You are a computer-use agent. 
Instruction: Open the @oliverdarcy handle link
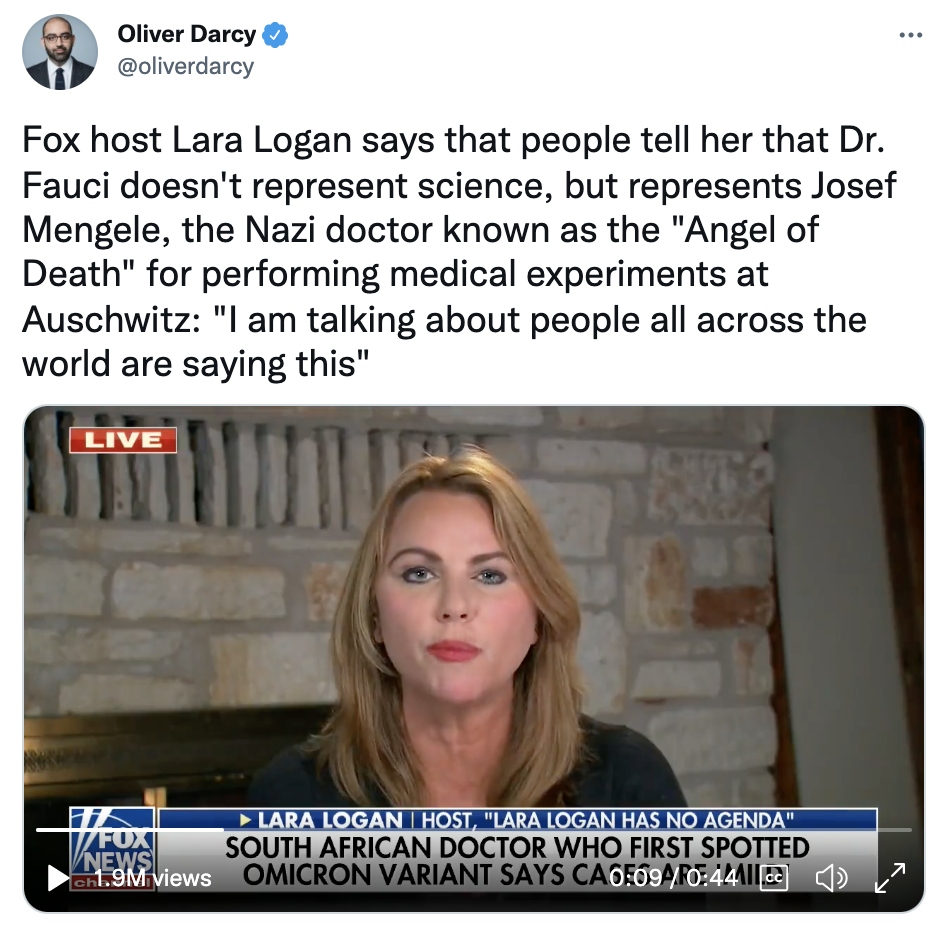click(186, 66)
